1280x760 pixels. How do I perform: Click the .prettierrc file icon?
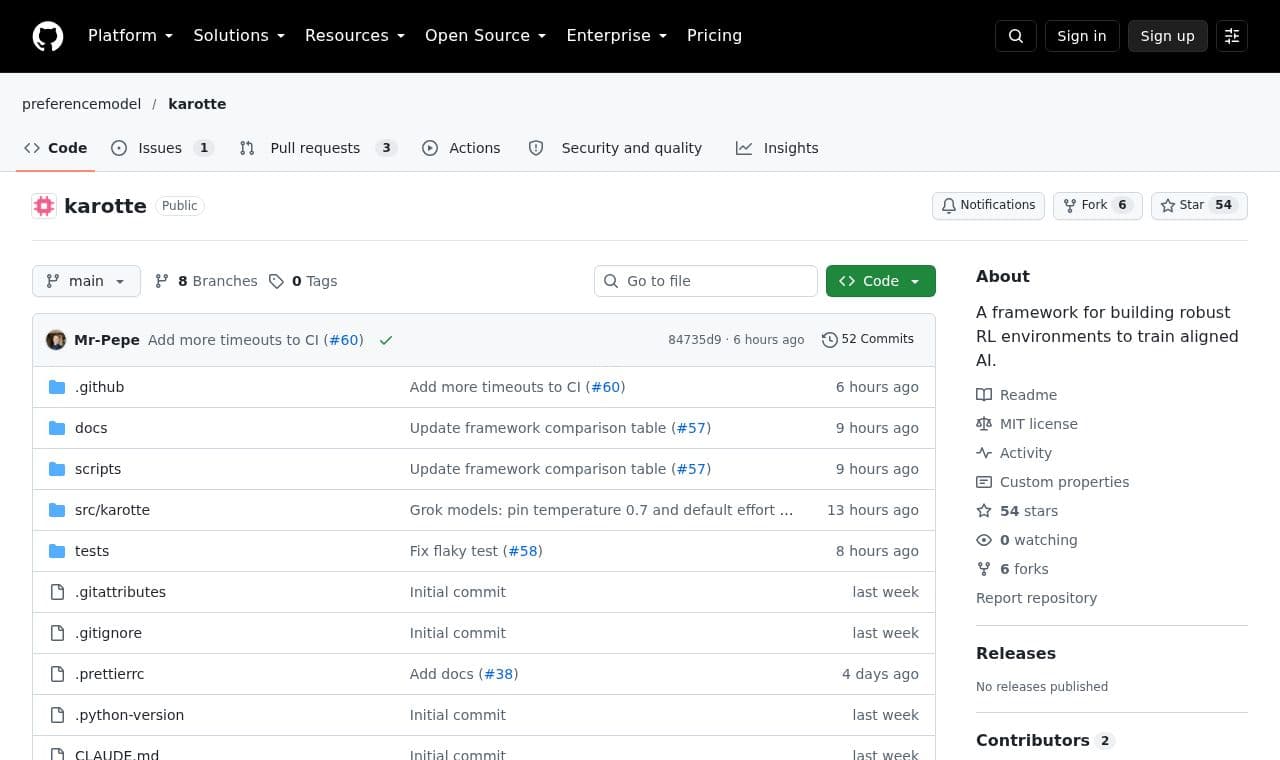pyautogui.click(x=57, y=674)
